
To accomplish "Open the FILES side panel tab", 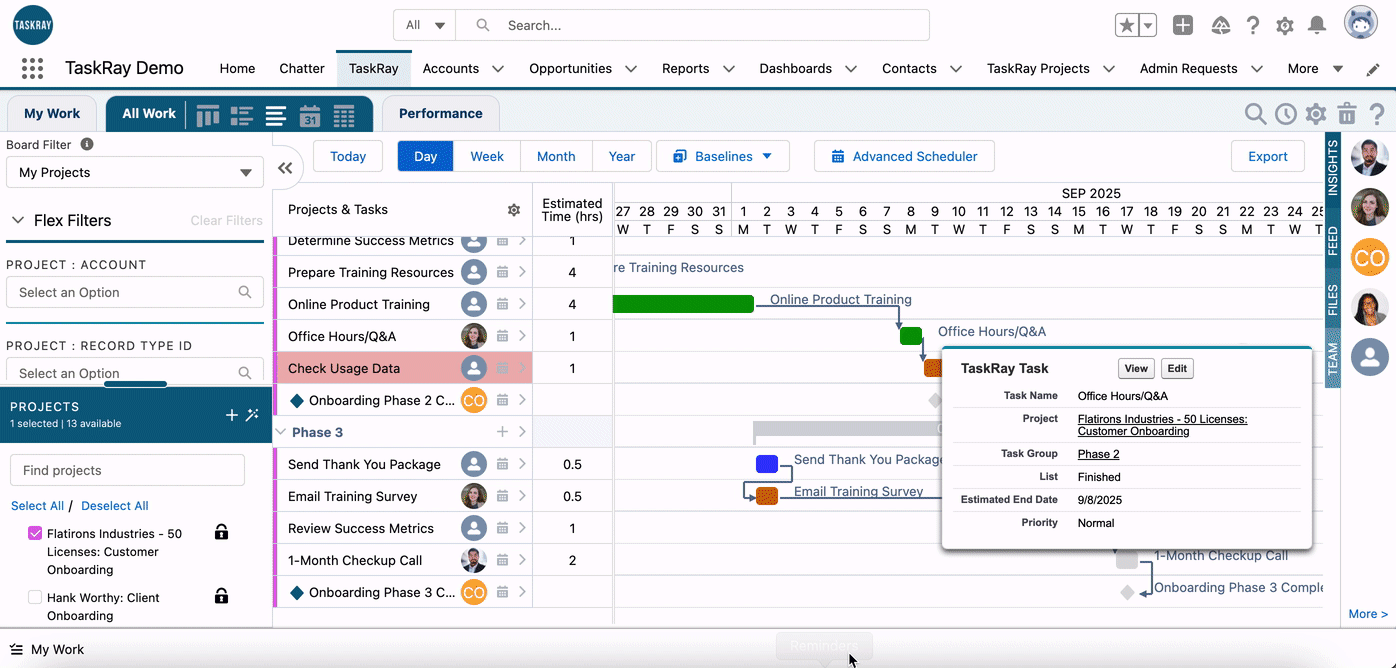I will (1333, 299).
